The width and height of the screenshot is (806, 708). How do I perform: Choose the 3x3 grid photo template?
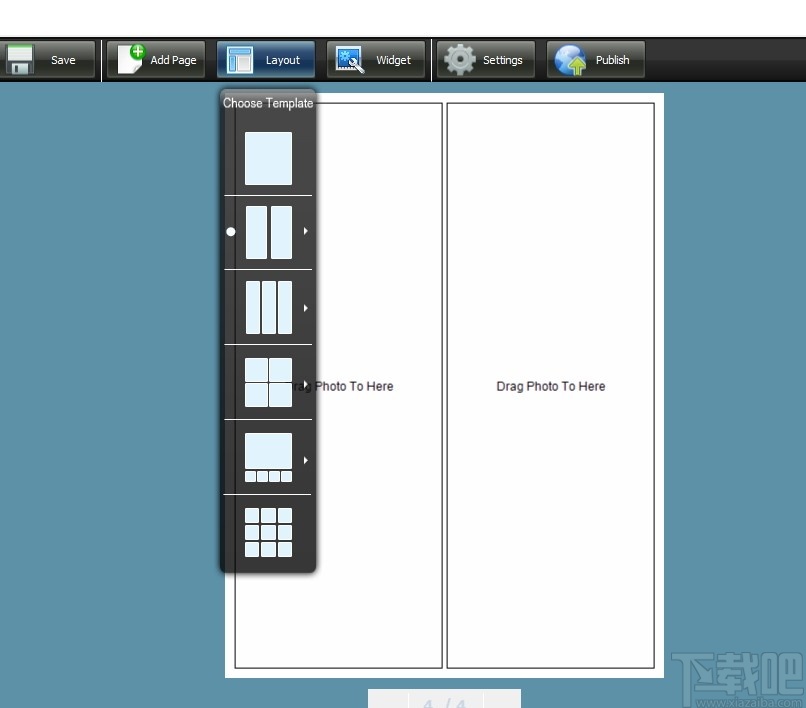pos(267,531)
